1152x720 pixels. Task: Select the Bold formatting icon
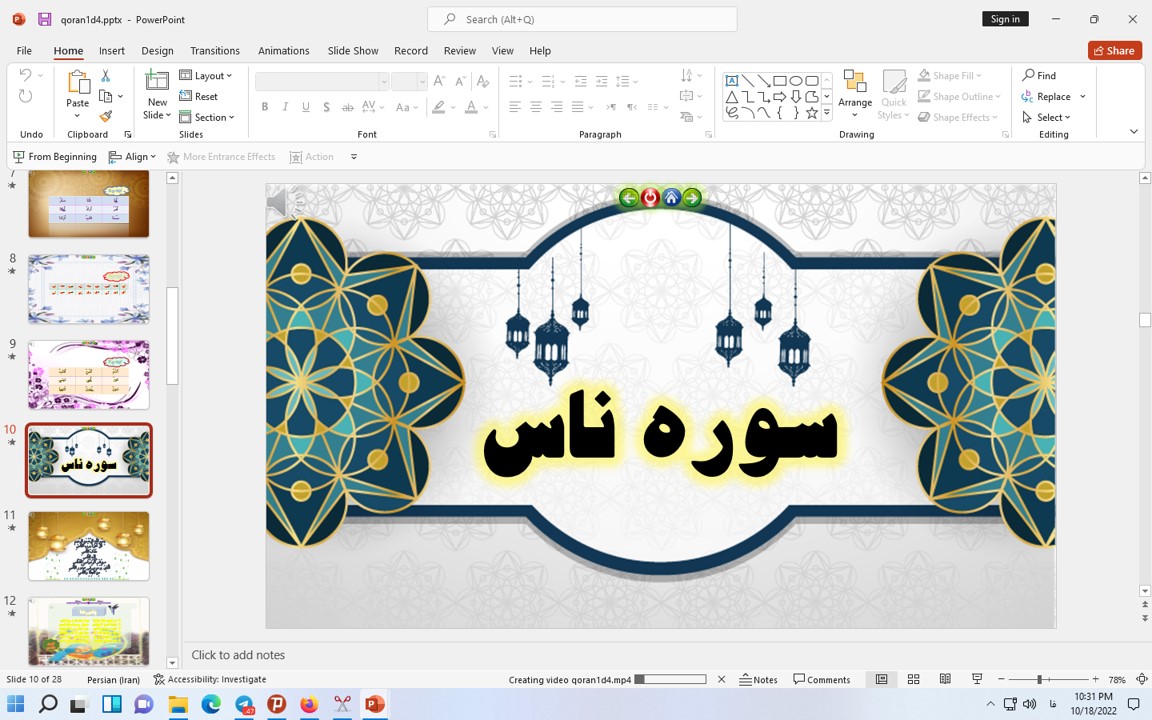[x=264, y=107]
